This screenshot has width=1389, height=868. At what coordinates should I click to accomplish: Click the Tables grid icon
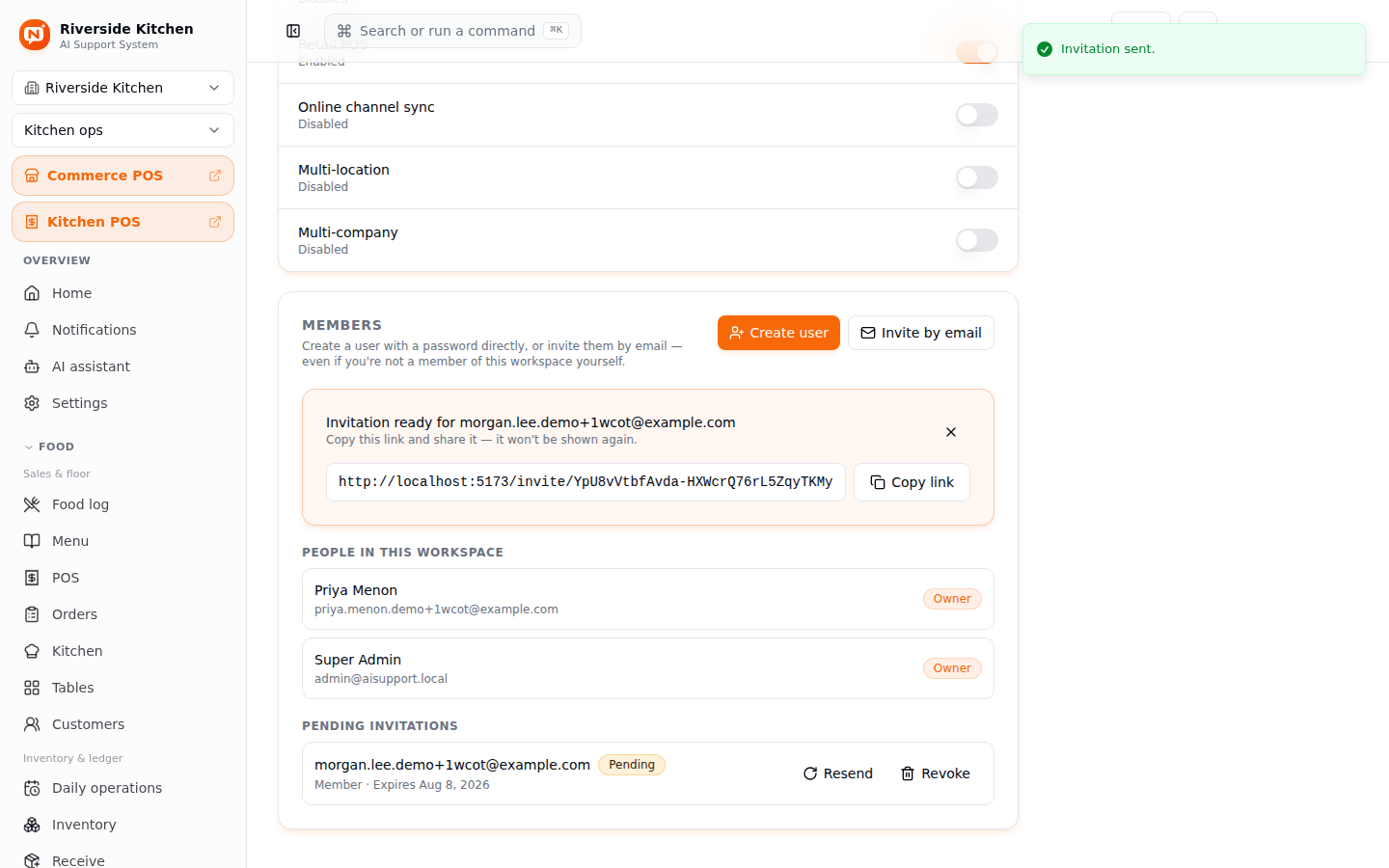32,688
